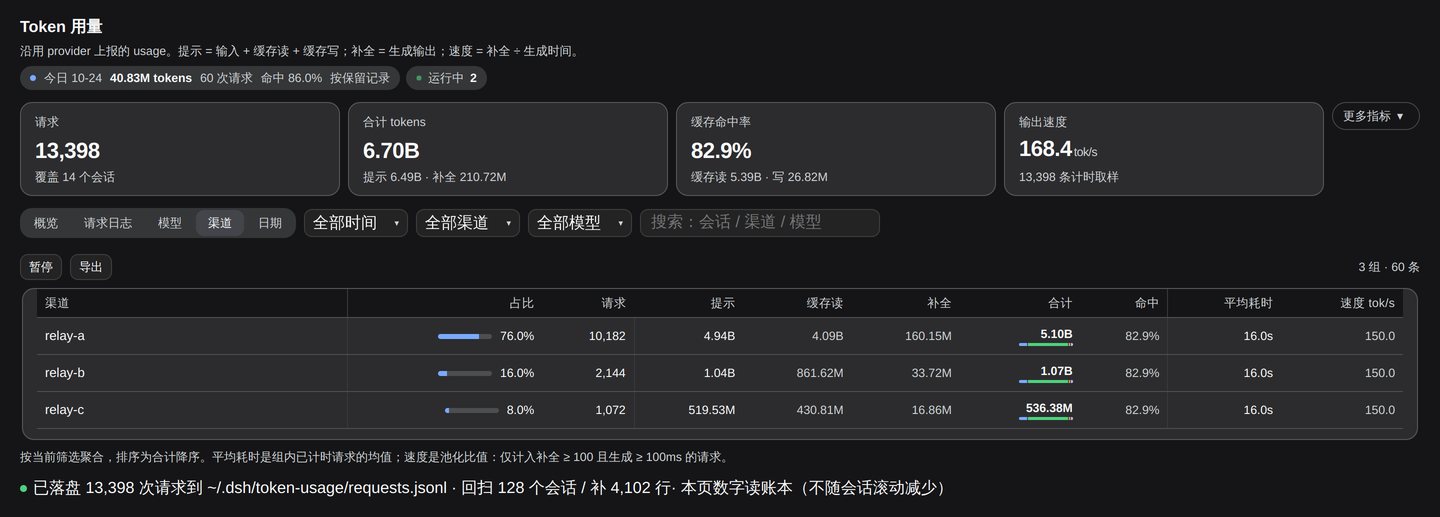Click the 今日 10-24 usage pill
This screenshot has height=517, width=1440.
[210, 78]
